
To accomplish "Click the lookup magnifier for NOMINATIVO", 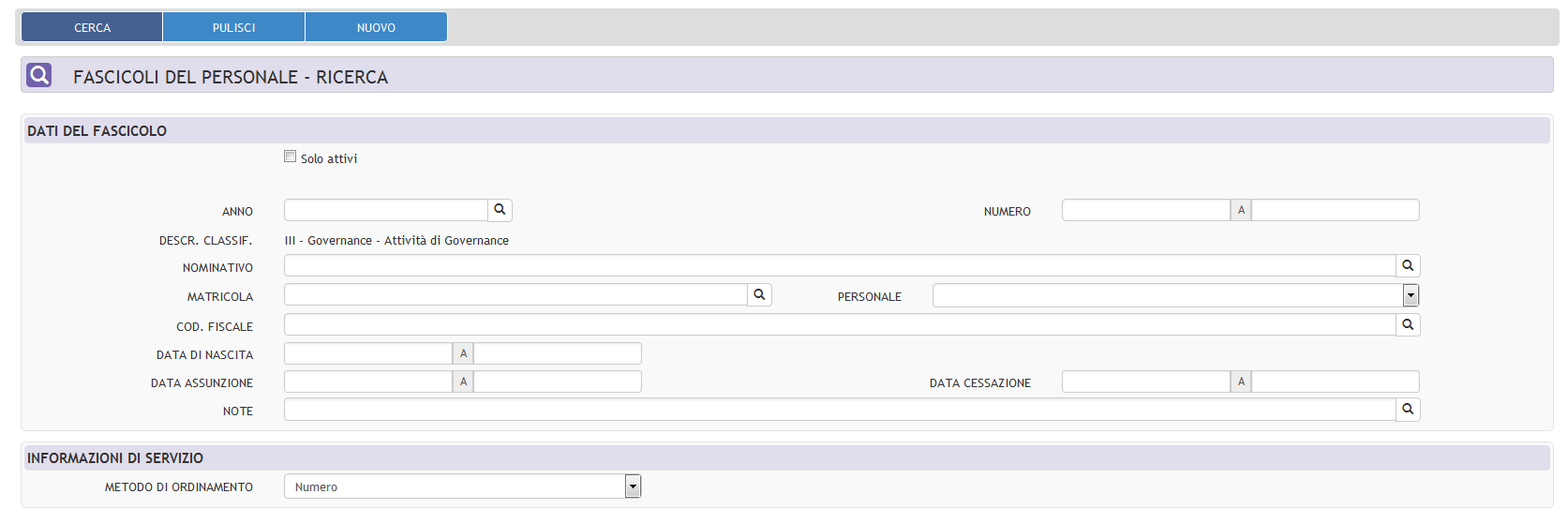I will (x=1407, y=266).
